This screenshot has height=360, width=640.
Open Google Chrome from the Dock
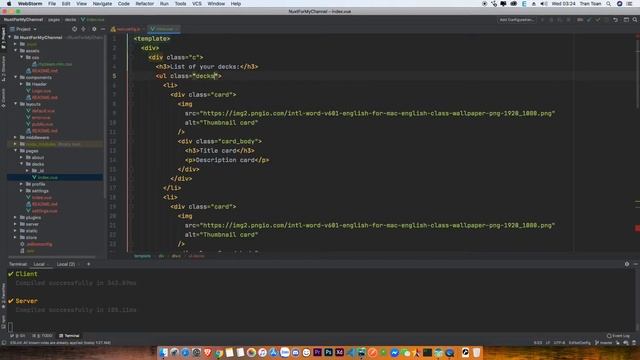pos(218,353)
